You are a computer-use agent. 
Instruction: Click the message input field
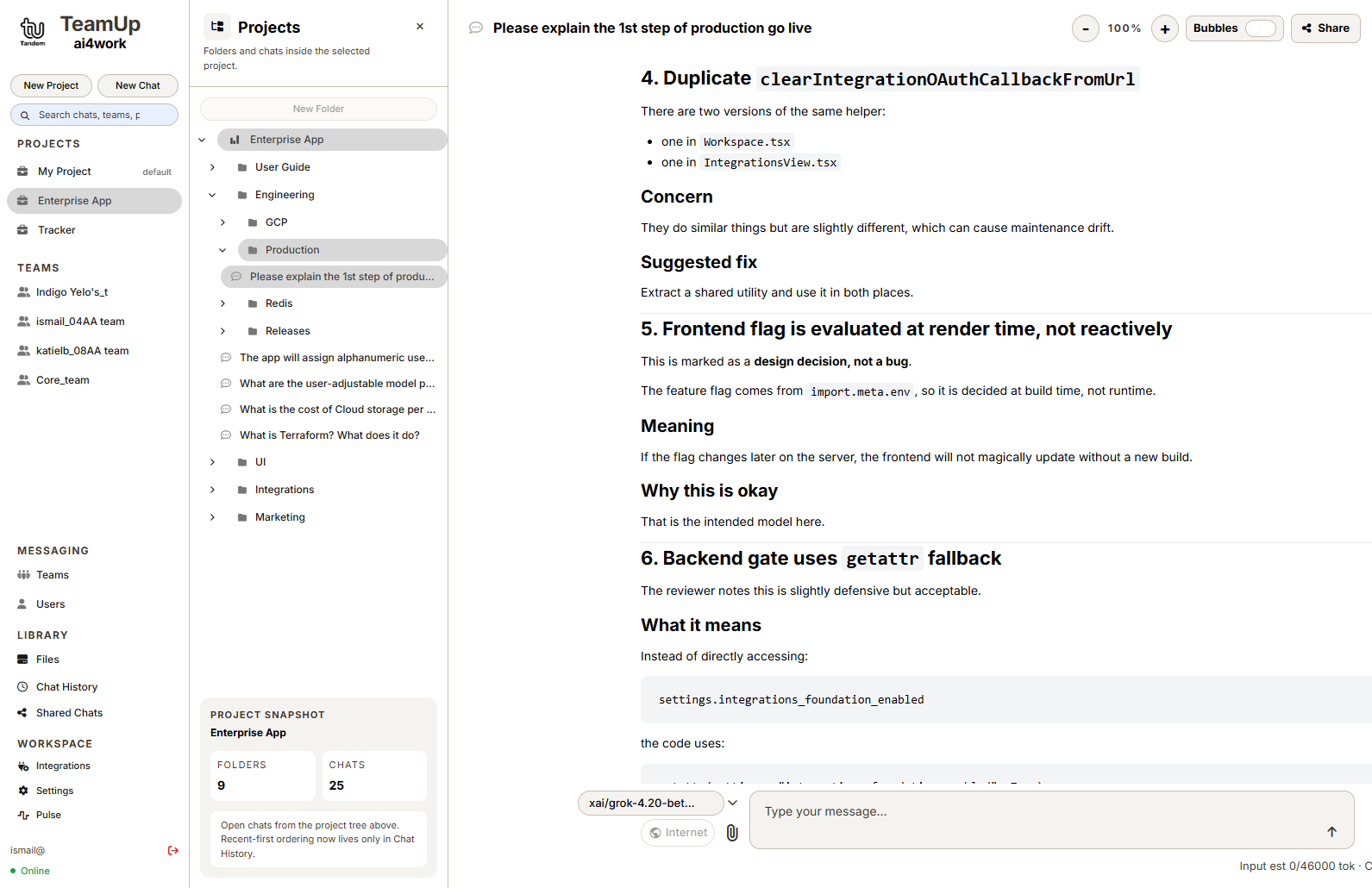click(1035, 812)
